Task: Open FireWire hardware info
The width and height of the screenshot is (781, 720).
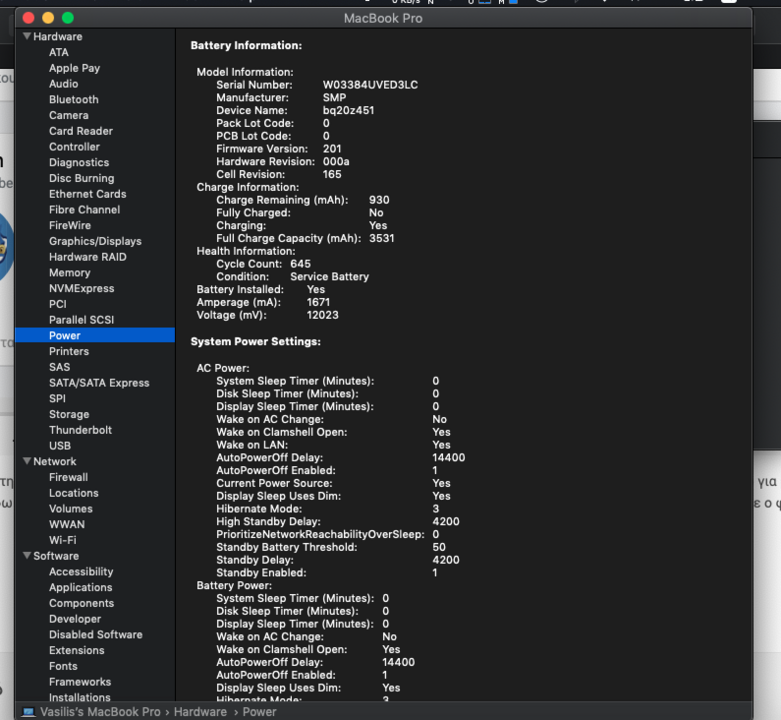Action: click(x=70, y=226)
